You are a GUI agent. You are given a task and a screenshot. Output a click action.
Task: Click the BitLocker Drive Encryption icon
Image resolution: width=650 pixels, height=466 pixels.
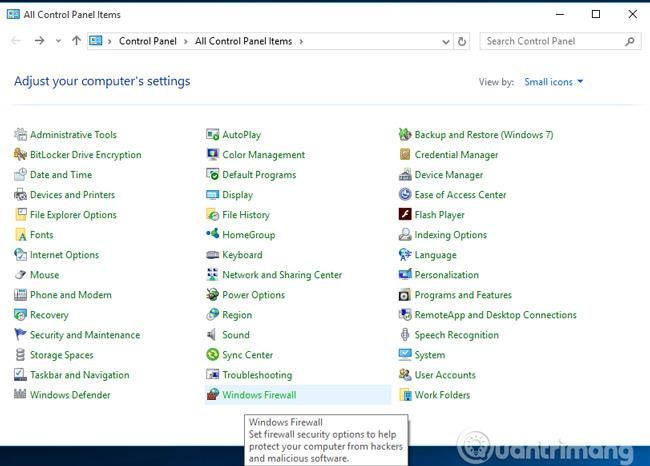20,154
